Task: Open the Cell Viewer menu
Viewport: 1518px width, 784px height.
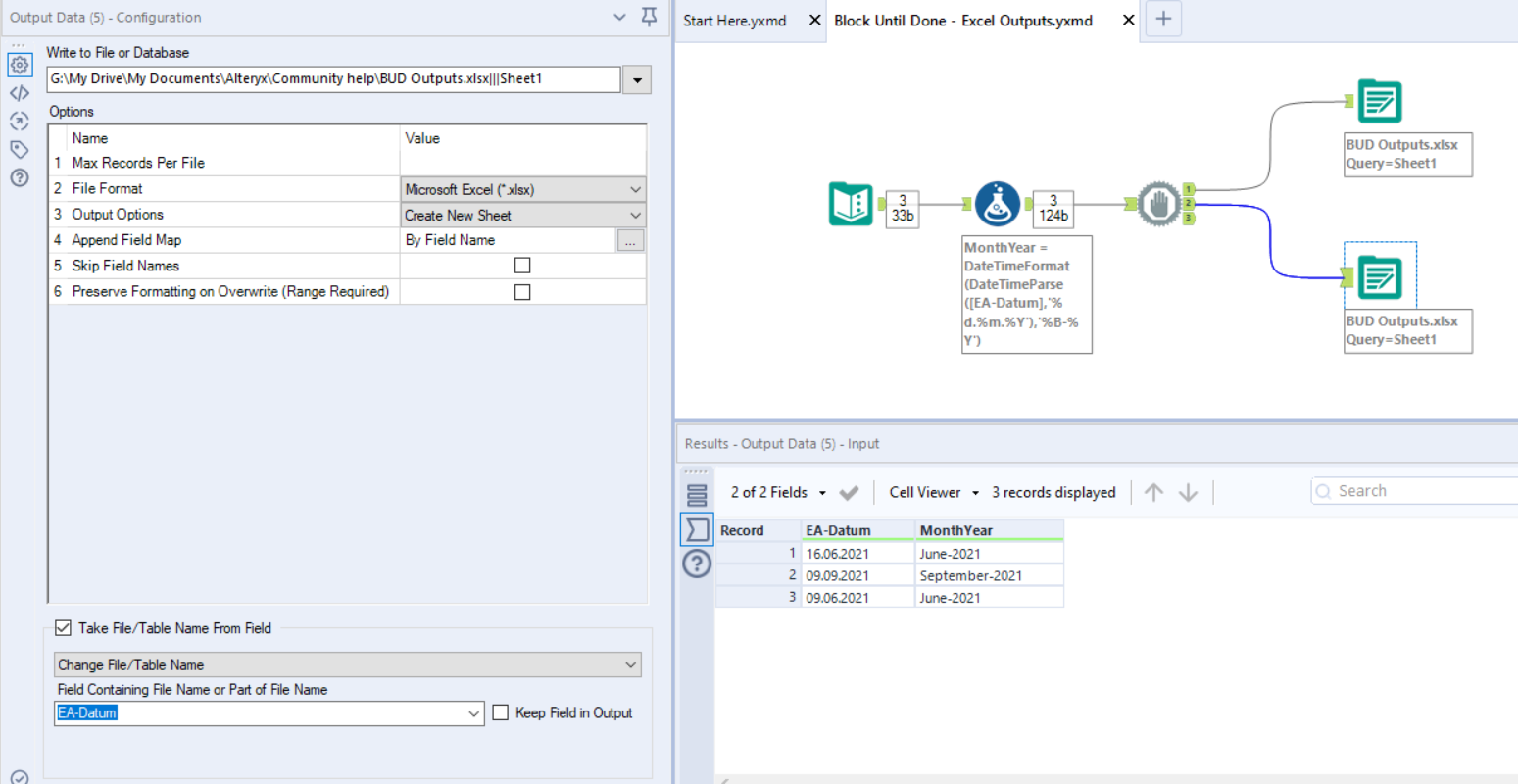Action: [933, 492]
